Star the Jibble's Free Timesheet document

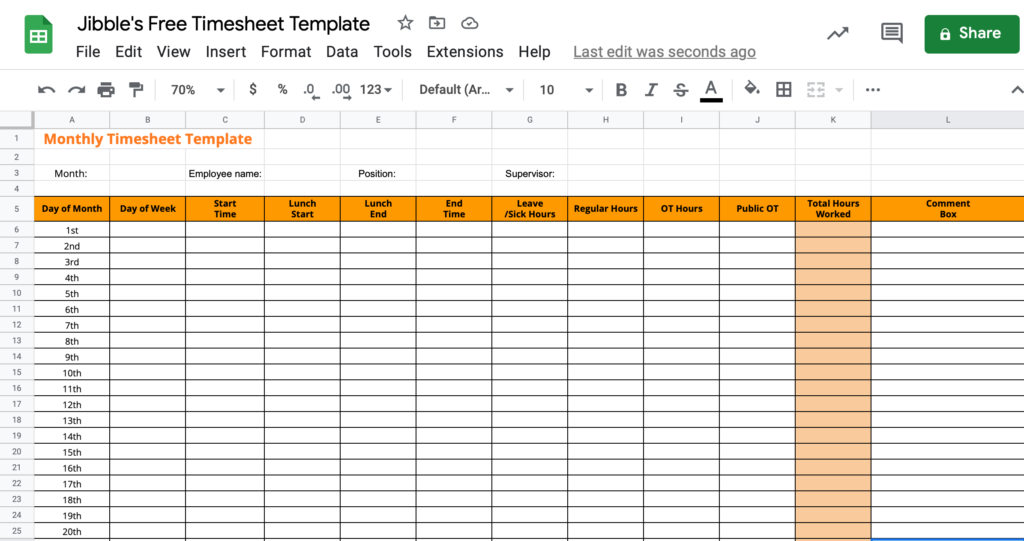click(406, 24)
